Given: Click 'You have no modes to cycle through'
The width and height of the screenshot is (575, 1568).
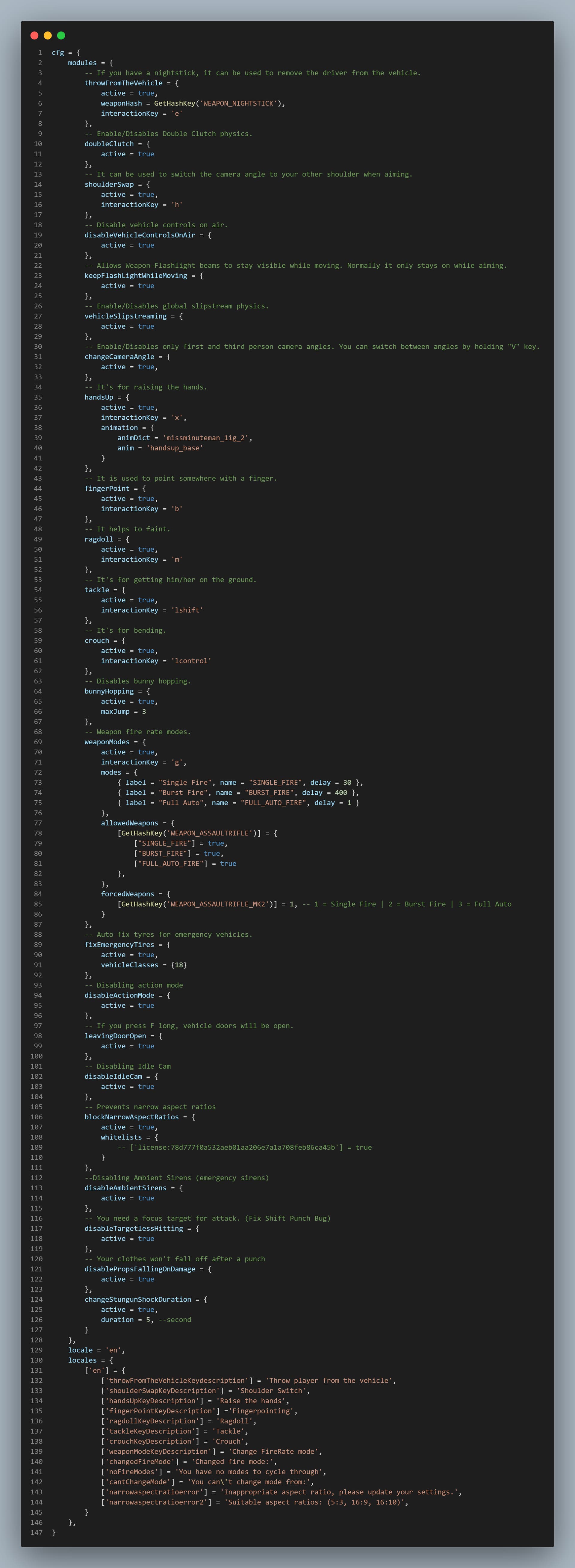Looking at the screenshot, I should tap(251, 1472).
